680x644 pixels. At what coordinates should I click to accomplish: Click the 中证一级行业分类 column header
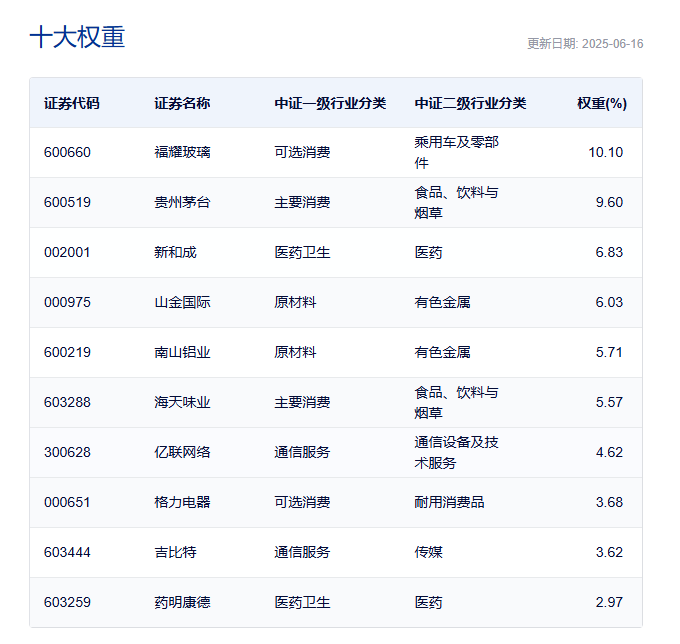pyautogui.click(x=330, y=103)
